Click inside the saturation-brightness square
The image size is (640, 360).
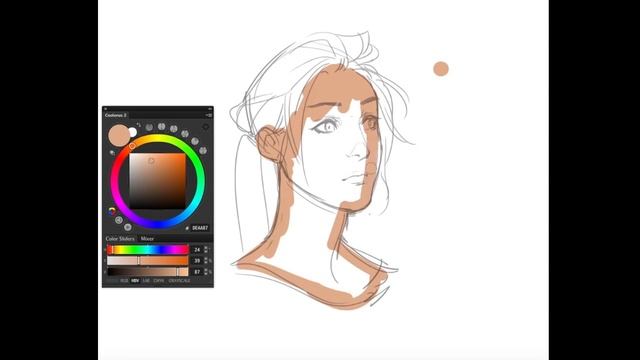[158, 181]
